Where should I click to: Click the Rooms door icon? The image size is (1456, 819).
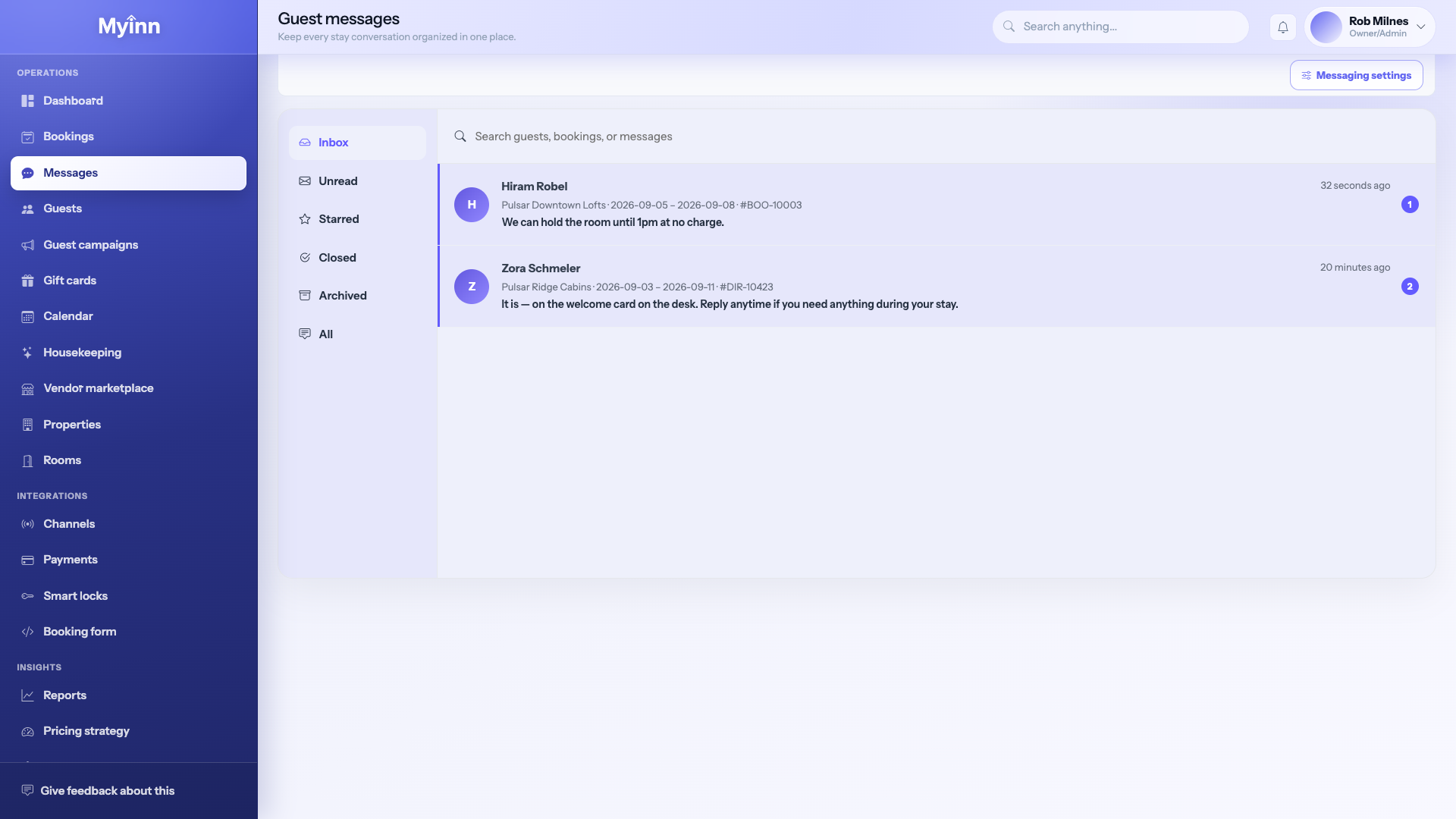tap(28, 461)
